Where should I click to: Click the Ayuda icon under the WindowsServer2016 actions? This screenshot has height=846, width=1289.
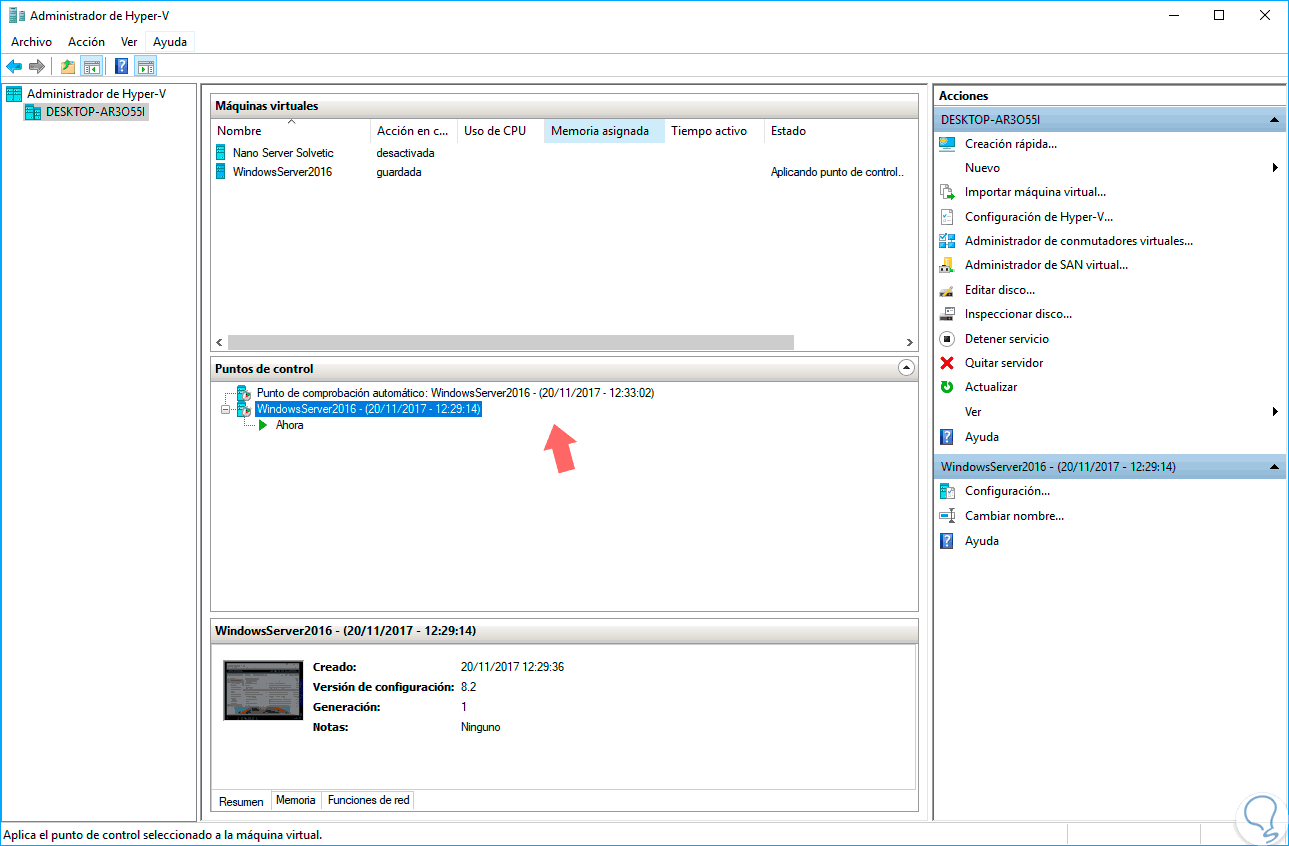click(x=947, y=541)
